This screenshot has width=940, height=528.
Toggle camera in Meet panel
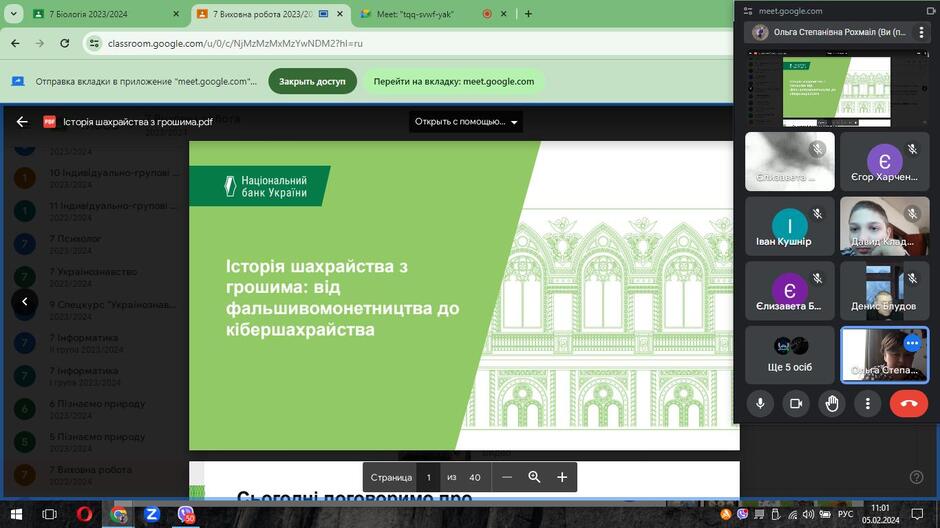pos(796,403)
